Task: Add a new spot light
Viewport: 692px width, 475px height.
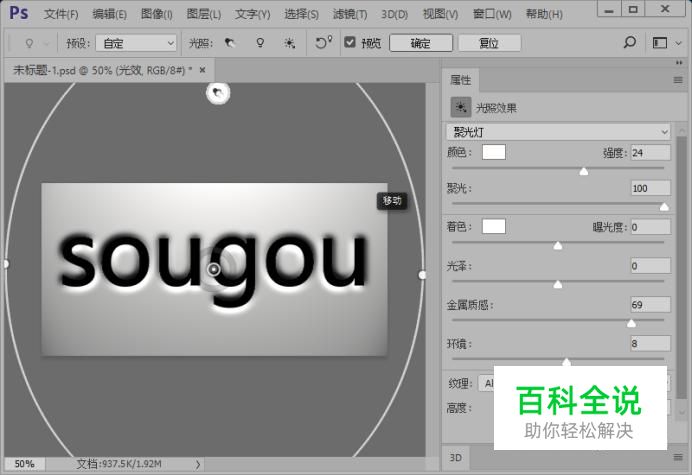Action: pos(230,43)
